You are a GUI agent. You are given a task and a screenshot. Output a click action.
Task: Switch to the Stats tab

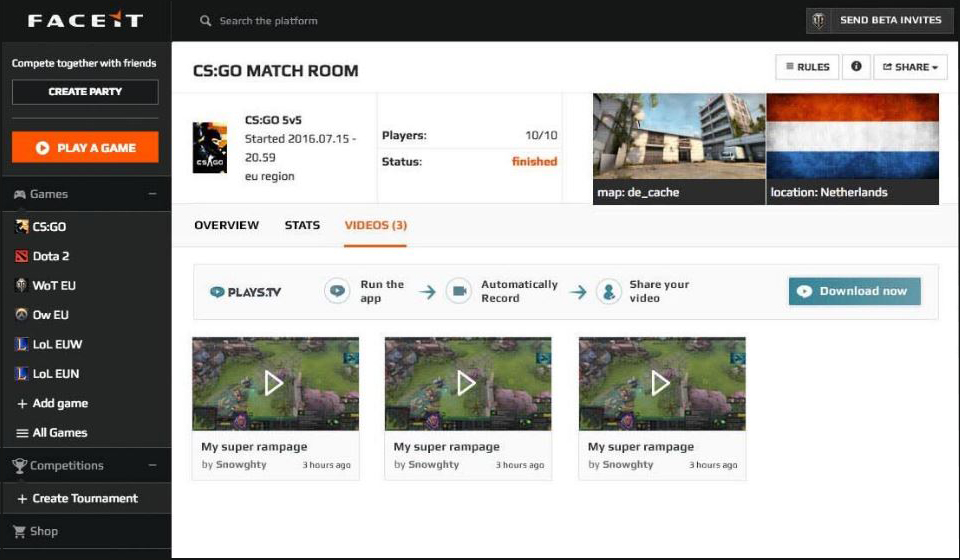(302, 225)
